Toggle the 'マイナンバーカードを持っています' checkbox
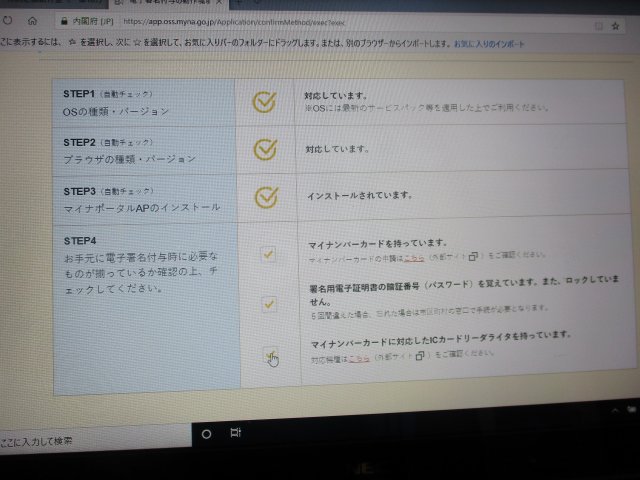The image size is (640, 480). tap(268, 254)
